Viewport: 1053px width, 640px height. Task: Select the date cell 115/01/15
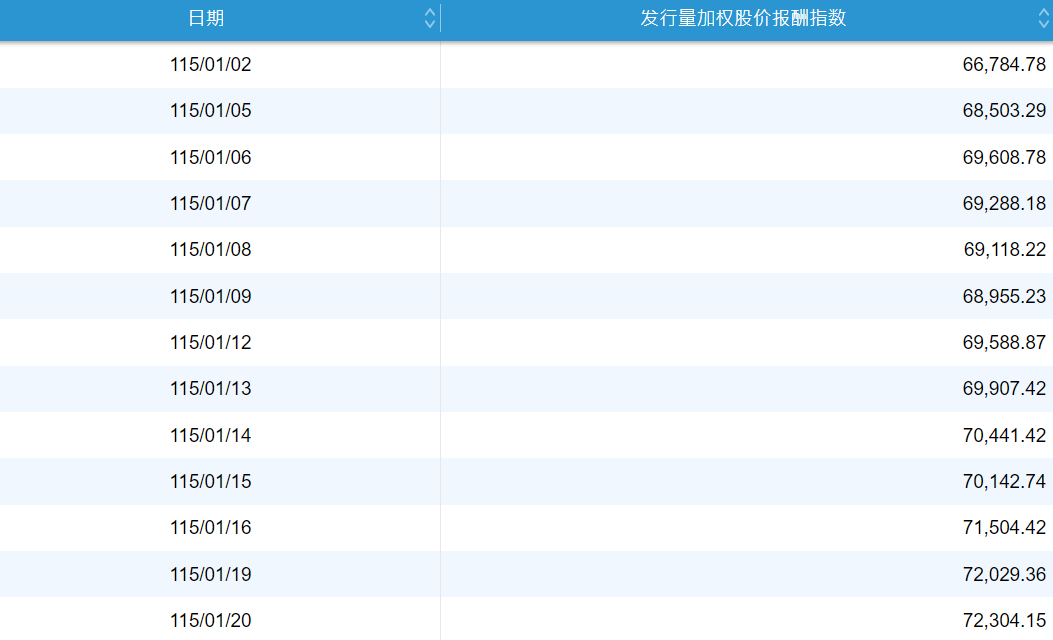click(x=211, y=482)
